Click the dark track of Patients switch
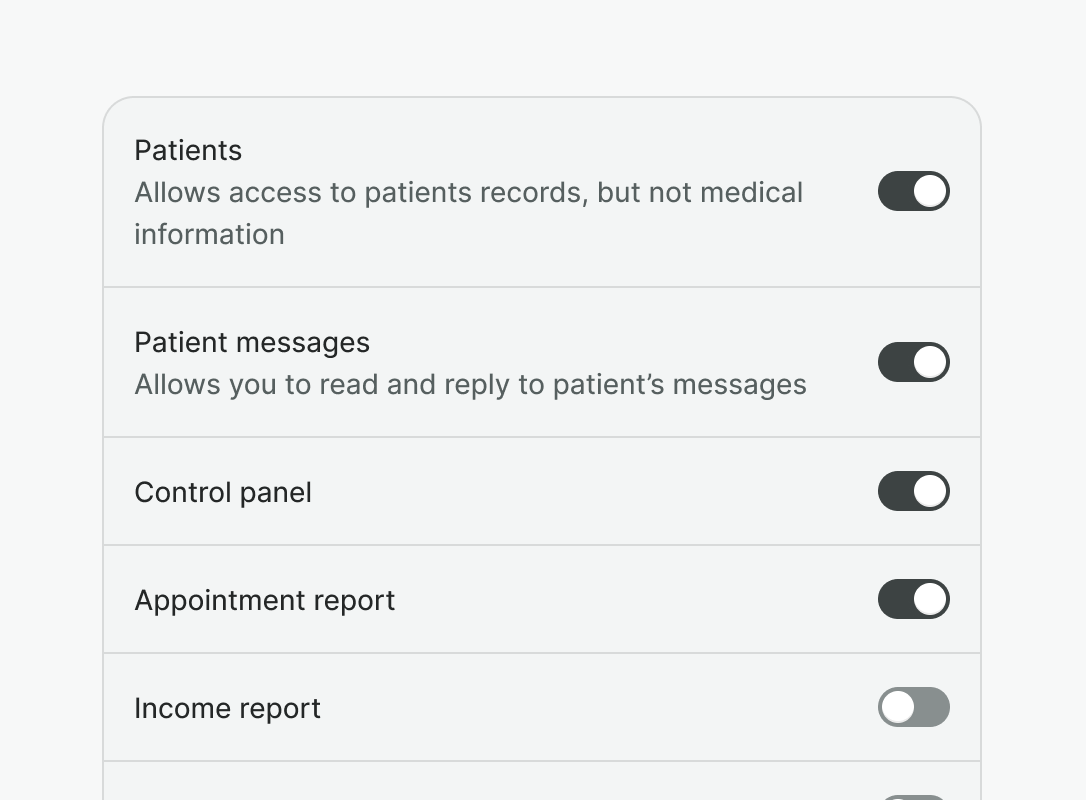 (895, 191)
